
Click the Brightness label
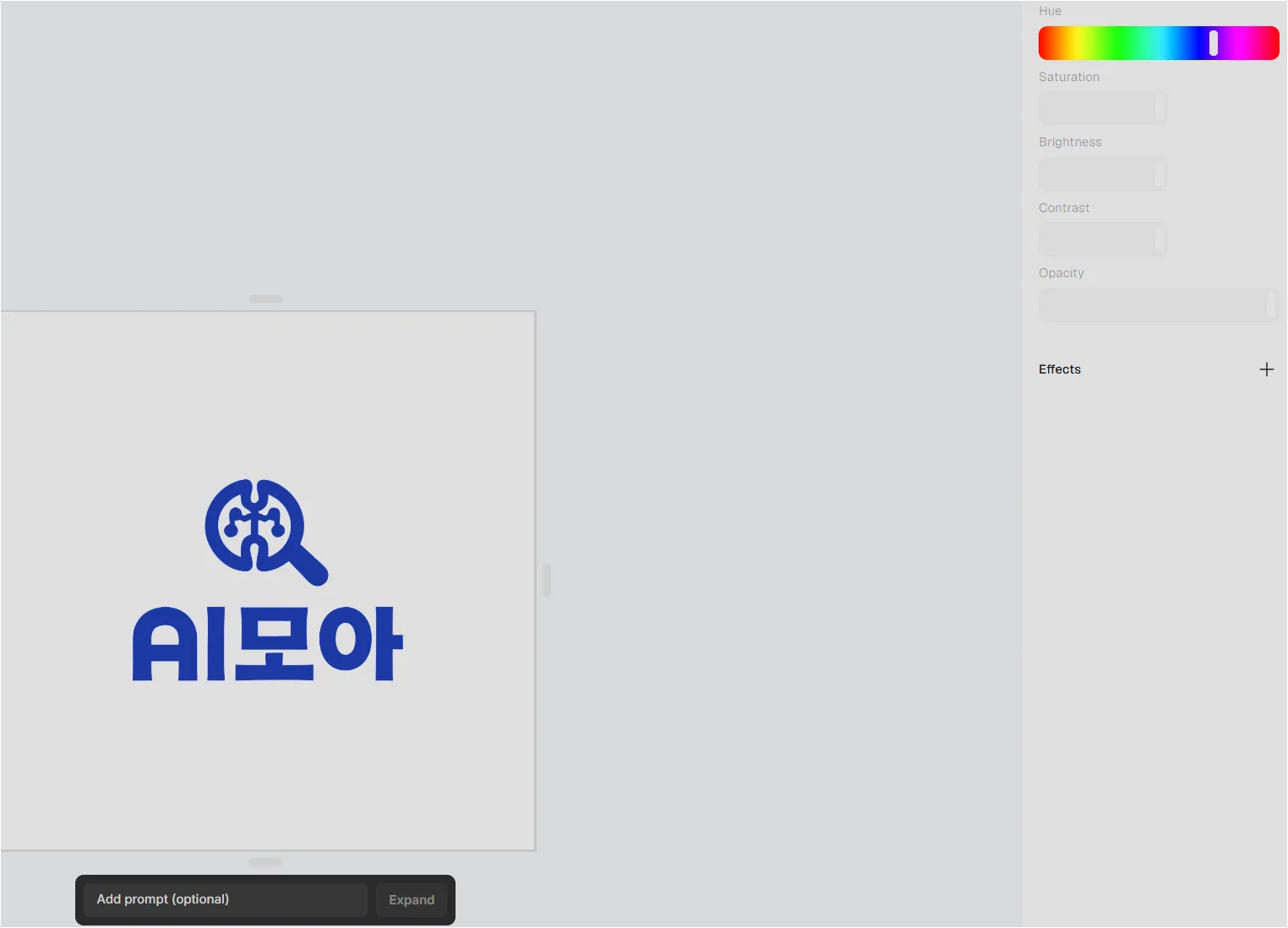1070,142
